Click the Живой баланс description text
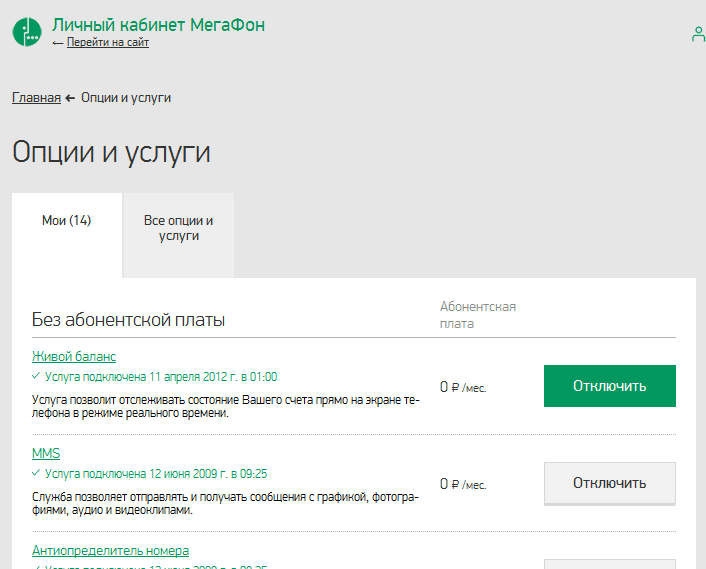The height and width of the screenshot is (569, 706). 226,406
